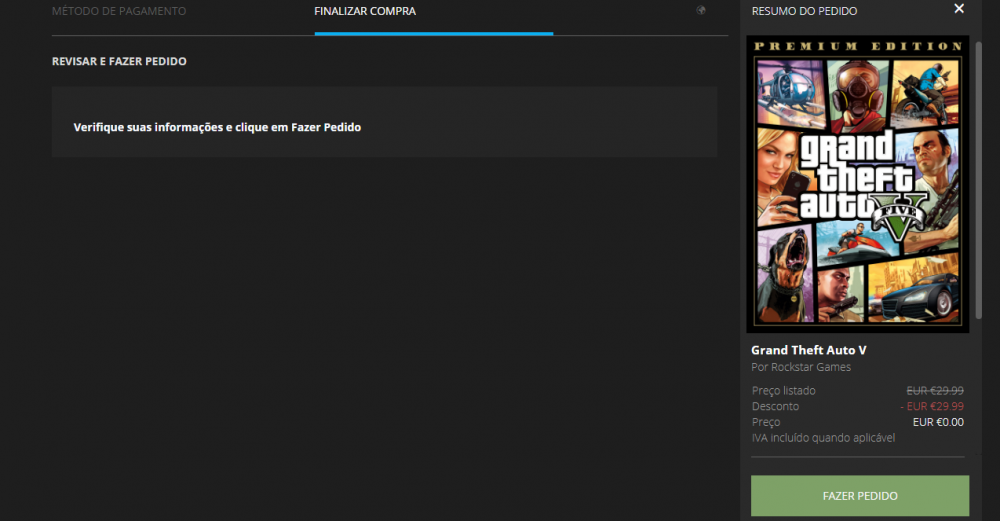This screenshot has height=521, width=1000.
Task: Click the Verifique suas informações instruction text
Action: click(x=217, y=127)
